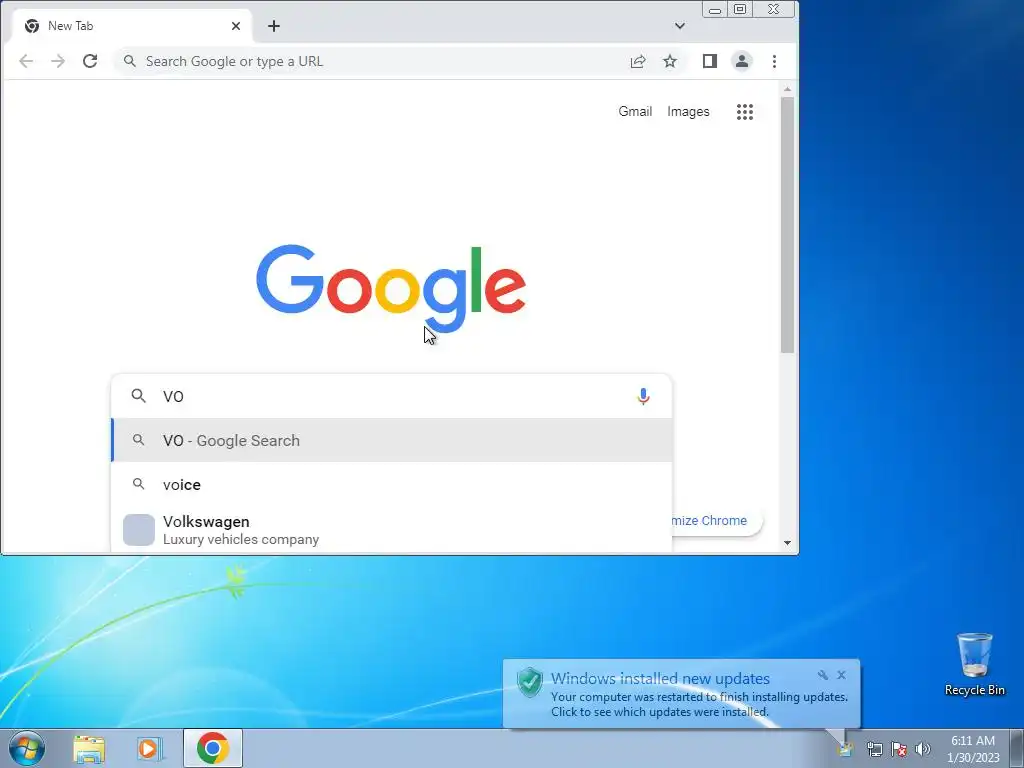Click the network tray icon
The image size is (1024, 768).
click(x=874, y=749)
